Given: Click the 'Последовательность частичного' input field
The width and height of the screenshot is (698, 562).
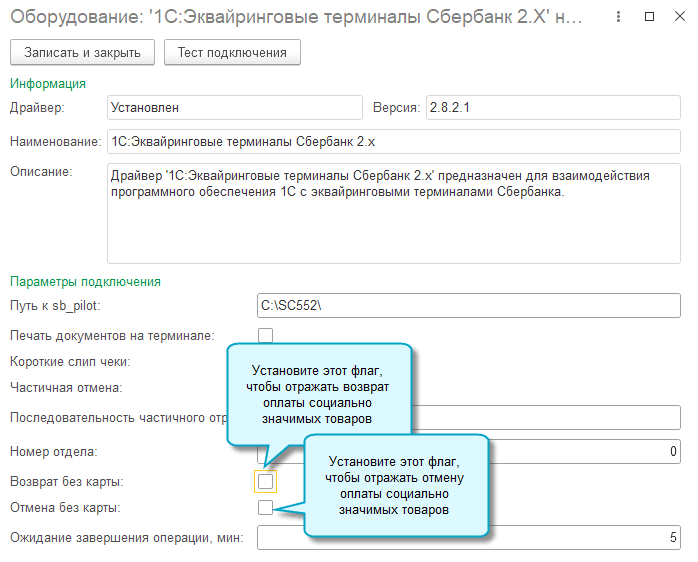Looking at the screenshot, I should coord(546,417).
